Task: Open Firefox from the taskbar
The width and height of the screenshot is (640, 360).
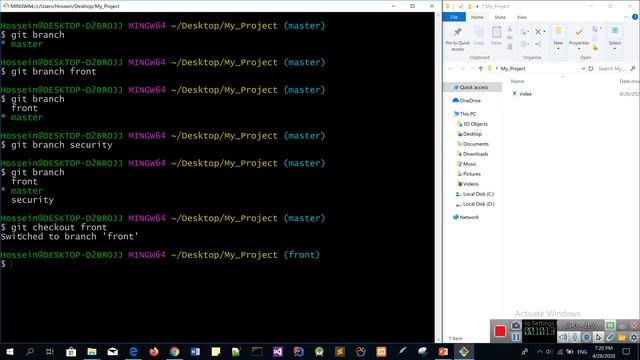Action: coord(154,351)
